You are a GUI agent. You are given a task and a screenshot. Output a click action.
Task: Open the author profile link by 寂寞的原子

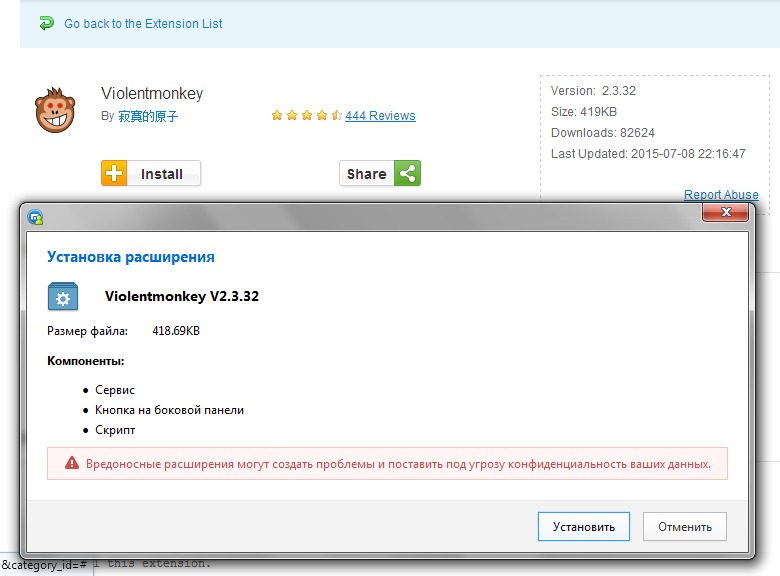(148, 116)
